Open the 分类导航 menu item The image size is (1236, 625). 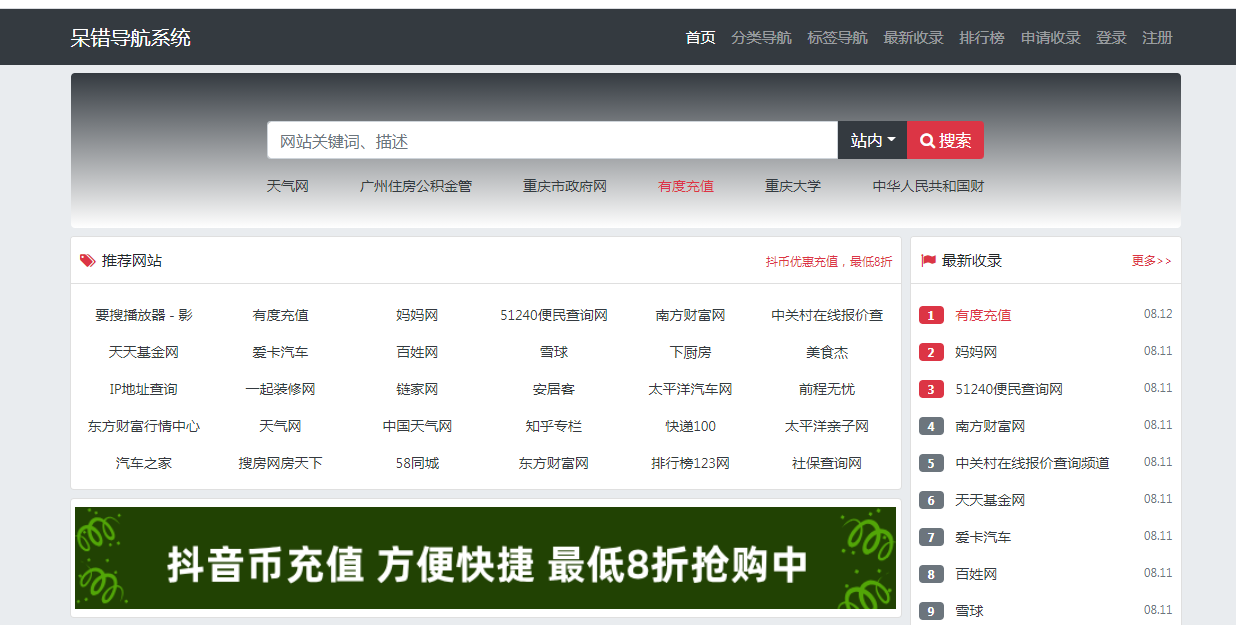click(x=761, y=38)
